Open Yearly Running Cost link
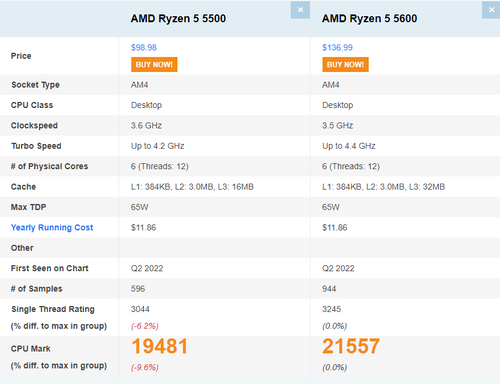 coord(52,227)
